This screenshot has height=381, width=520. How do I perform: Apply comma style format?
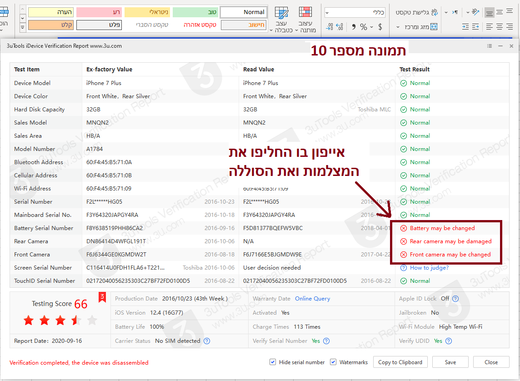point(353,27)
